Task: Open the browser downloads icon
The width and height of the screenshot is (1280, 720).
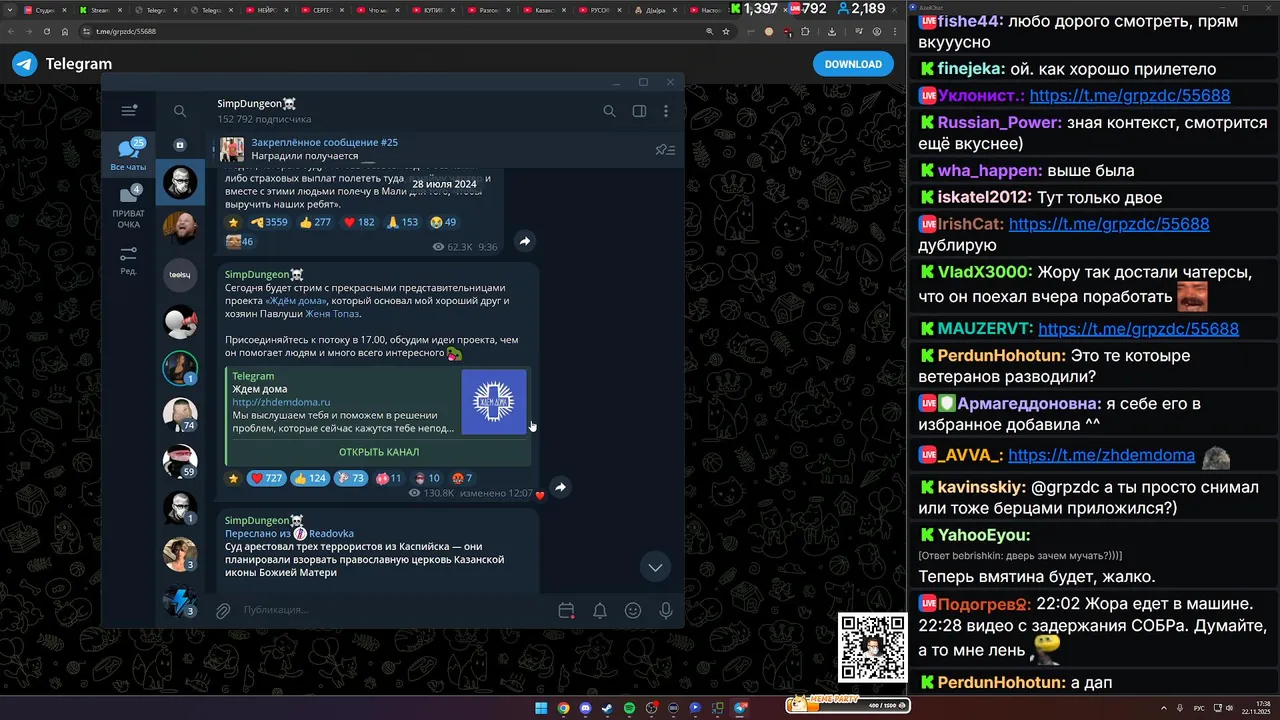Action: pos(832,31)
